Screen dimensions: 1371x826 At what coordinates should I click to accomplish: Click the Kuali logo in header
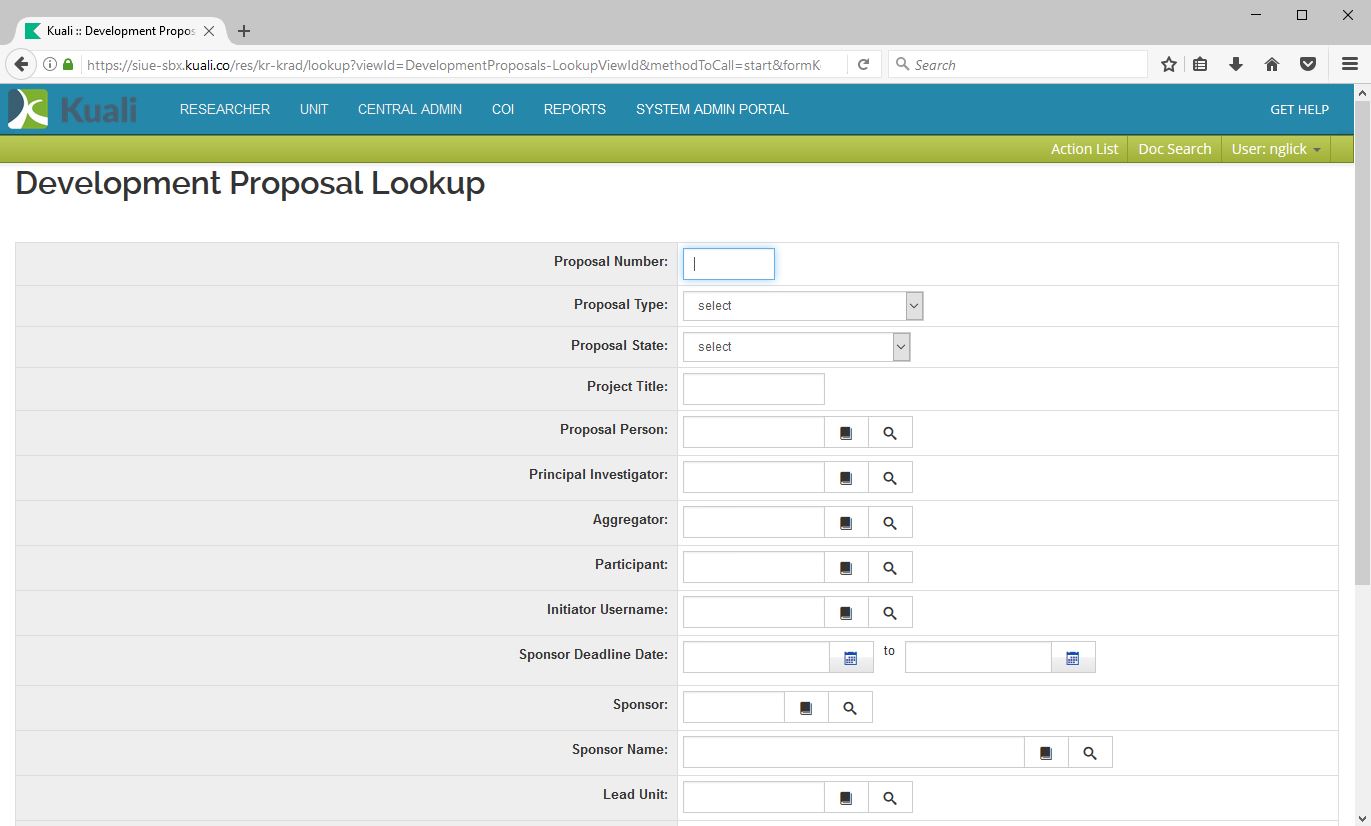(73, 109)
